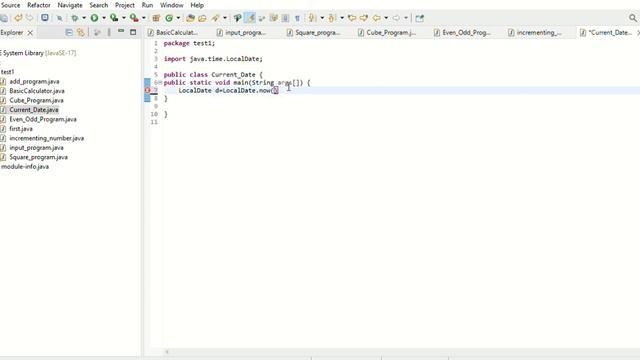The image size is (640, 360).
Task: Click the Skip All Breakpoints icon
Action: click(x=60, y=18)
